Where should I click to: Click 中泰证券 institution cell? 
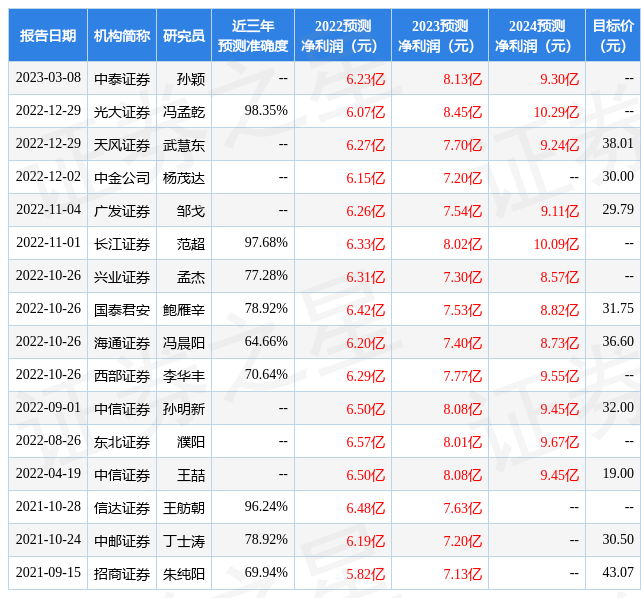tap(122, 79)
